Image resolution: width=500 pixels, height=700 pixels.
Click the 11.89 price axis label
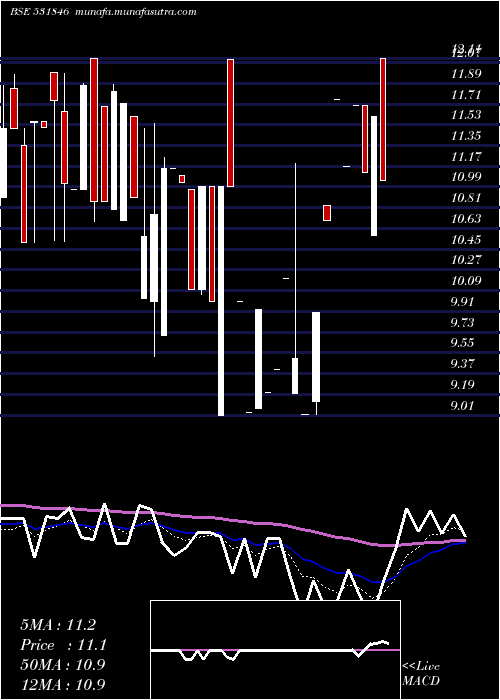466,74
